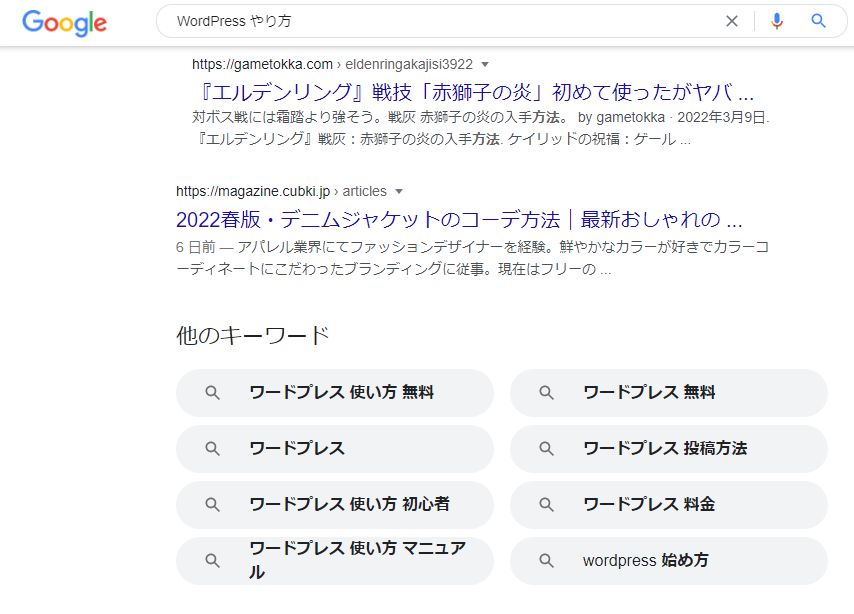Click magnifier icon in 'ワードプレス 無料' chip
Viewport: 854px width, 614px height.
pyautogui.click(x=546, y=393)
